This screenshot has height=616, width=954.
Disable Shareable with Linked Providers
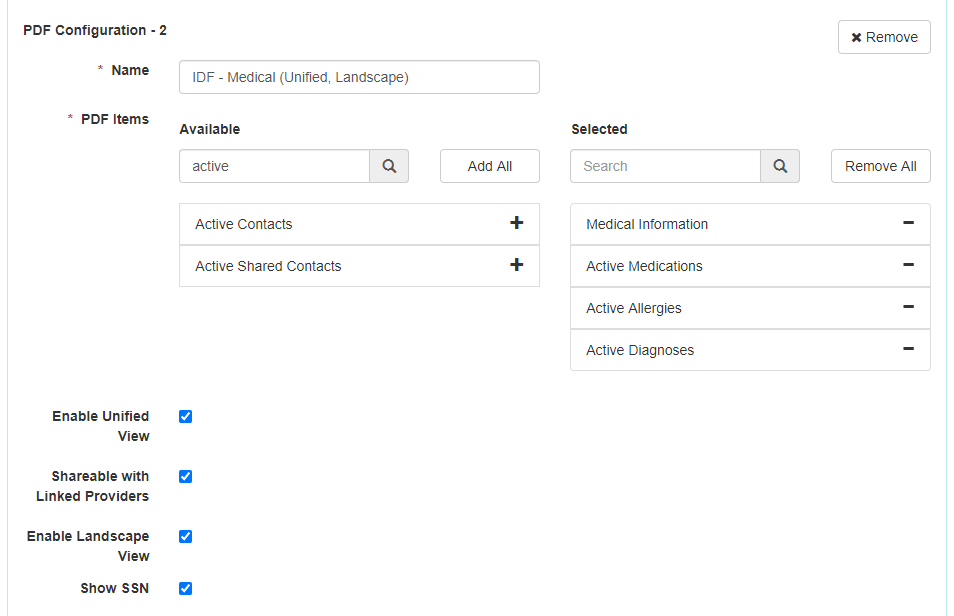pyautogui.click(x=185, y=476)
